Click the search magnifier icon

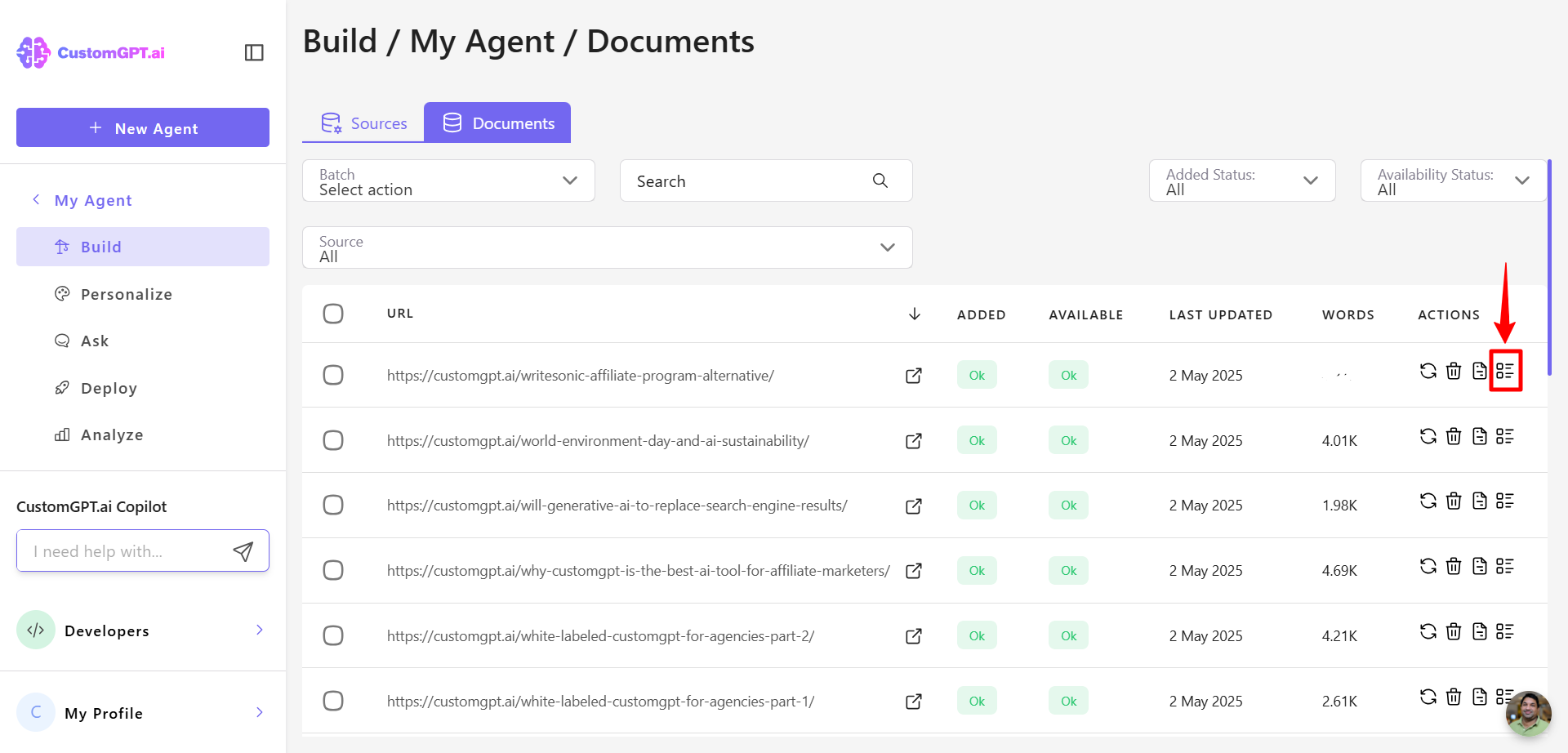coord(880,180)
